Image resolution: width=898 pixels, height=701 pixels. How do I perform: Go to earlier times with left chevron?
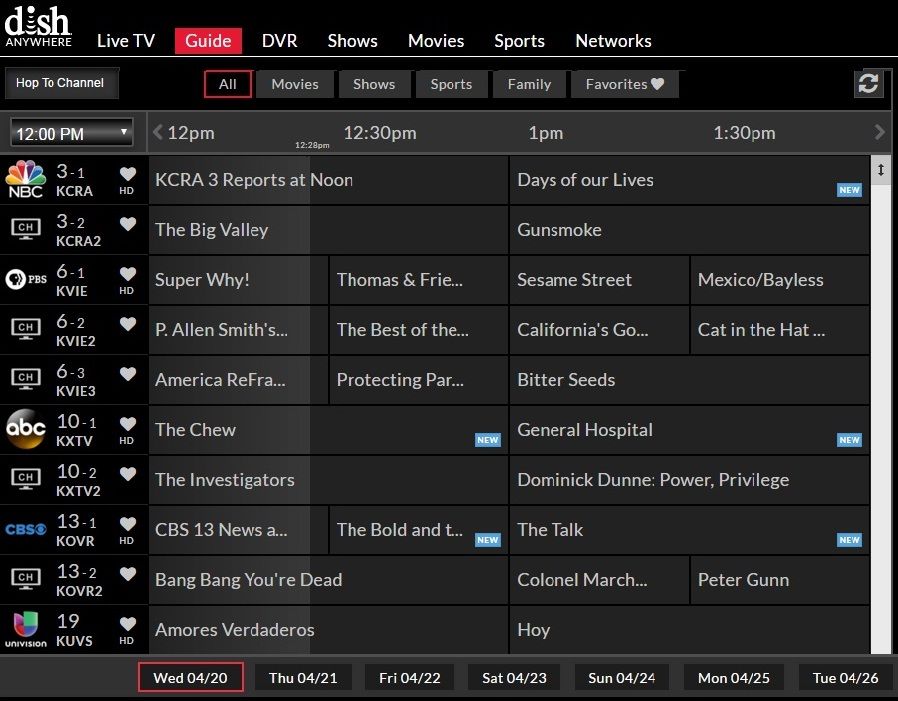[x=157, y=132]
